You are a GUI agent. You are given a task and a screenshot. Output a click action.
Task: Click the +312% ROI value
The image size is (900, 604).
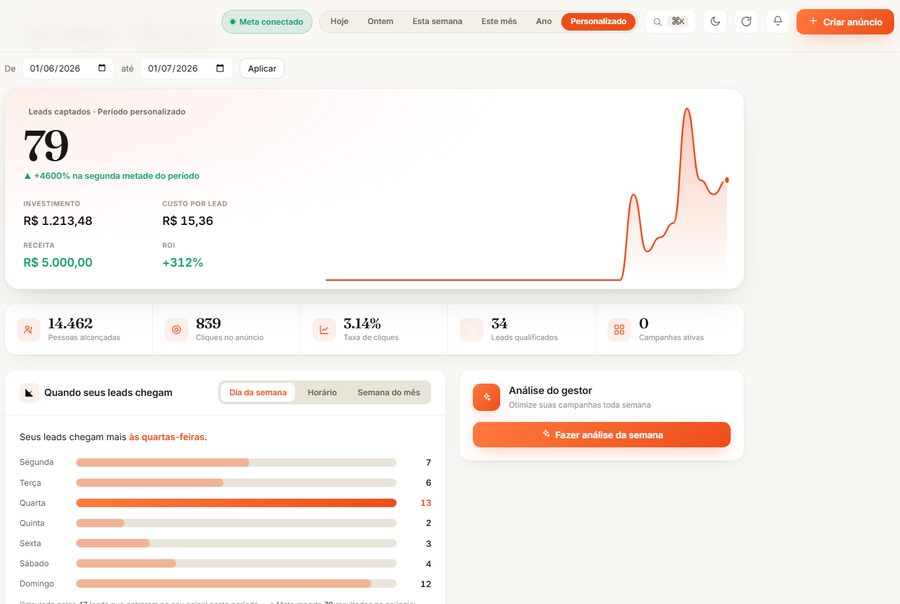click(183, 262)
